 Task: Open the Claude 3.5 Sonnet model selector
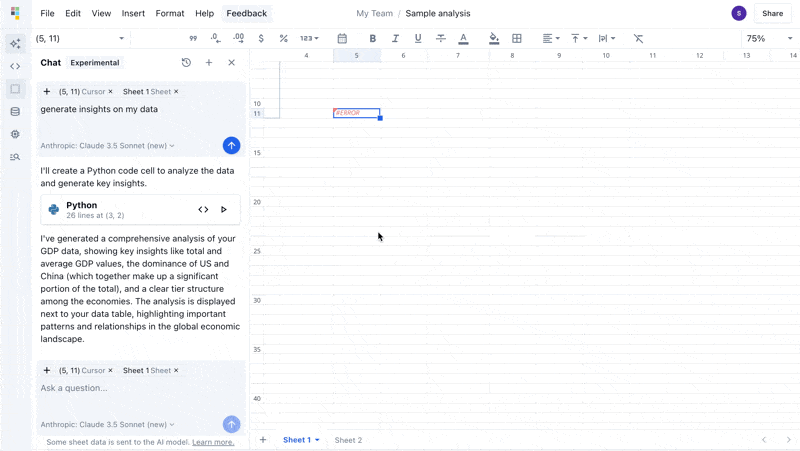(108, 425)
